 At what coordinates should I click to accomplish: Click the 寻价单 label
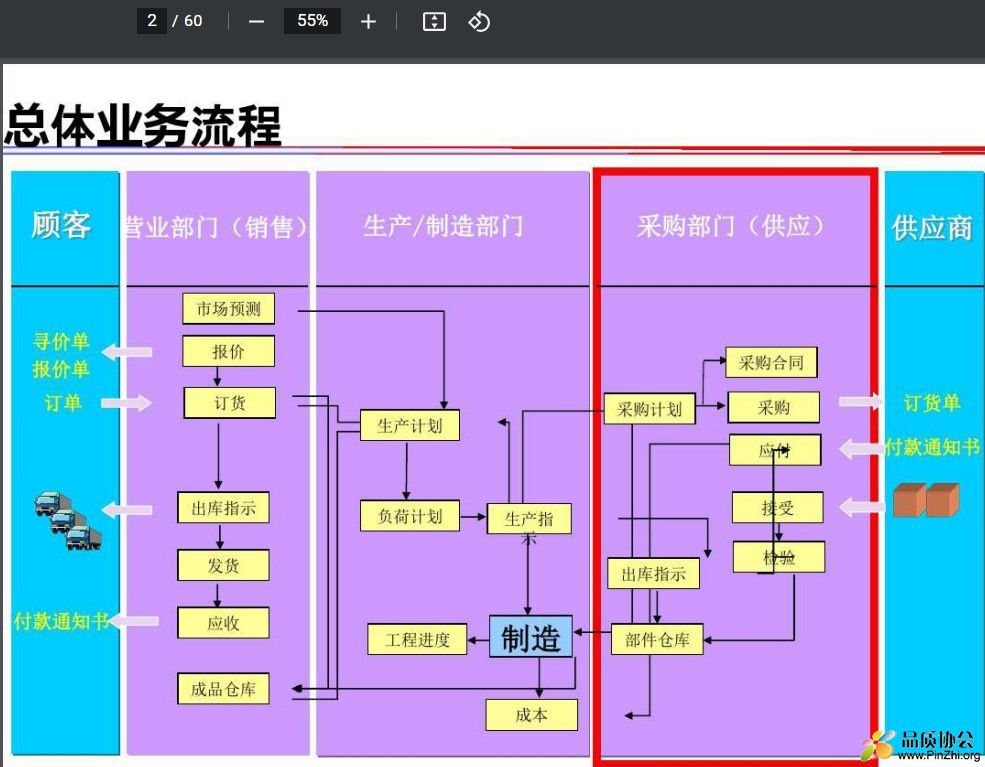(x=62, y=342)
